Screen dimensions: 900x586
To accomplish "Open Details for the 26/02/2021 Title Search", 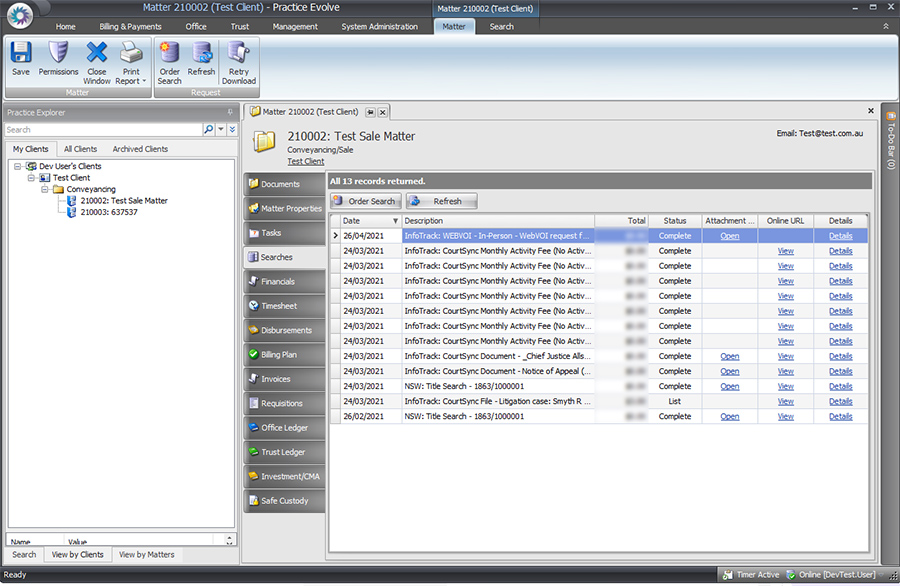I will click(x=840, y=417).
